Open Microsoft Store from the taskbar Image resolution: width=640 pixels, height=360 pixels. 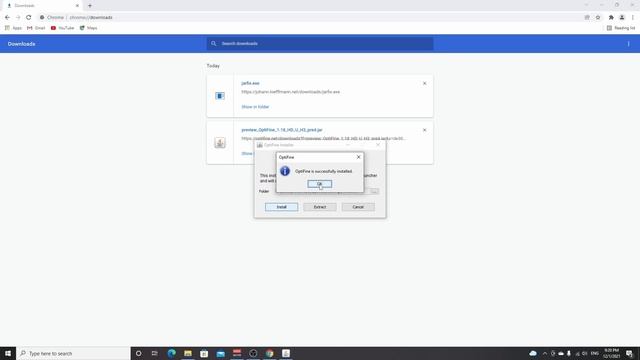(204, 353)
